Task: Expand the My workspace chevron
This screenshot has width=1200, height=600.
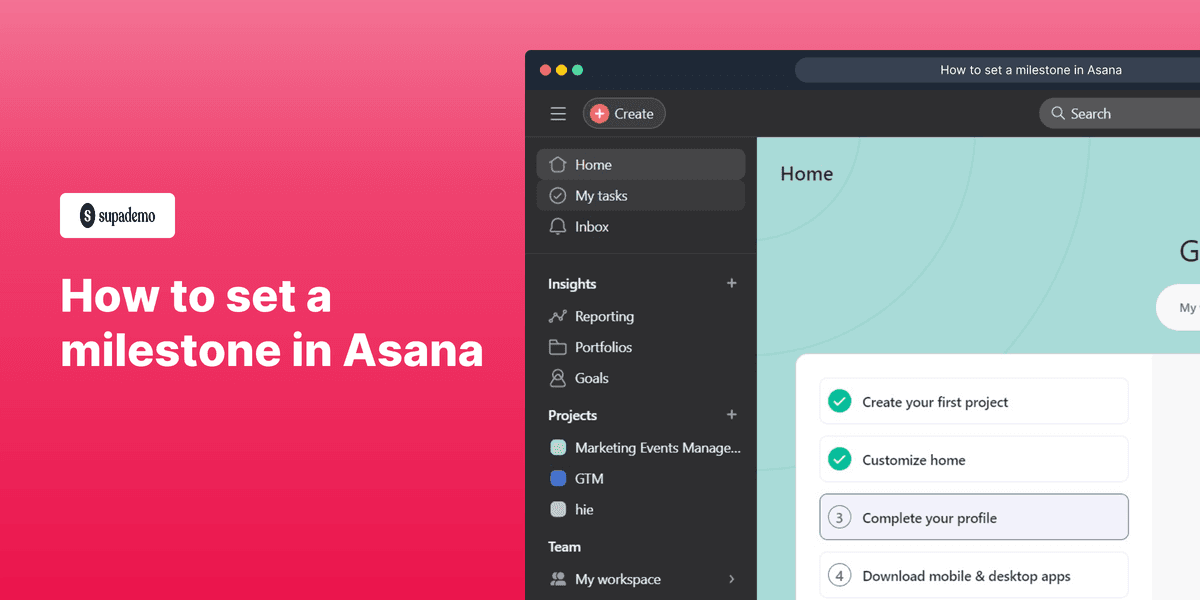Action: pos(730,579)
